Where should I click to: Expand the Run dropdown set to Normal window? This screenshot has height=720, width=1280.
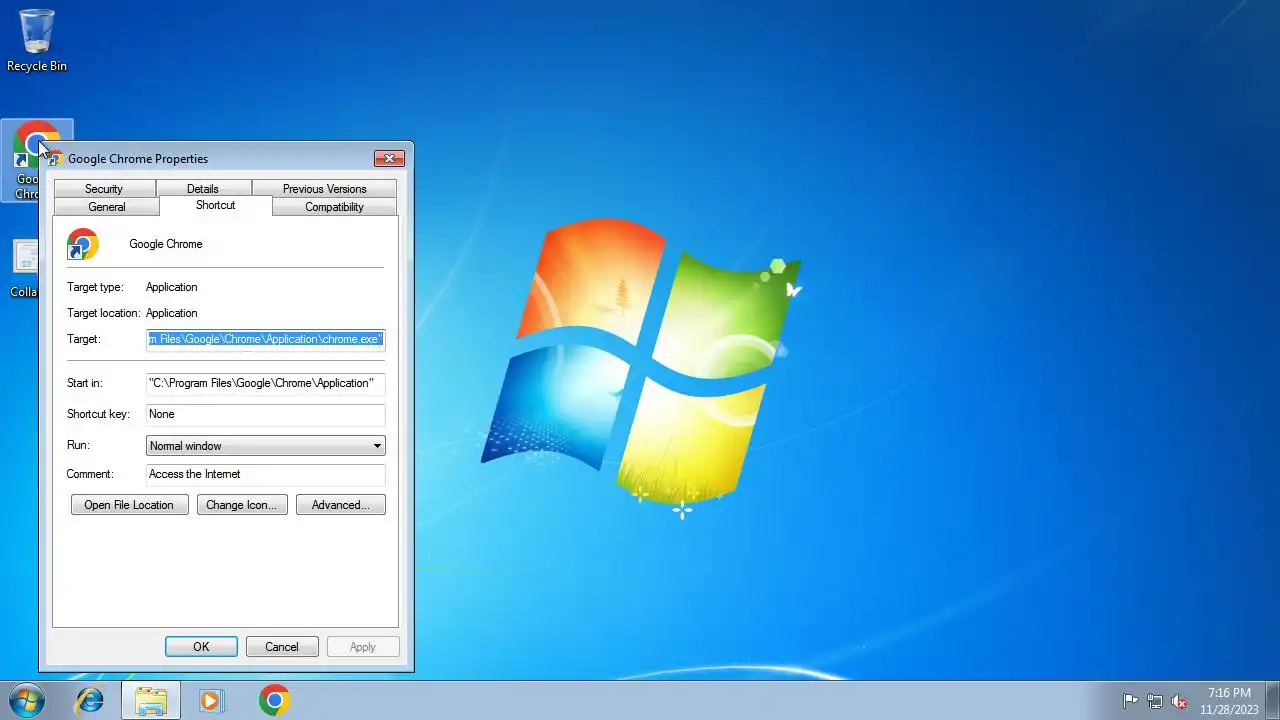(265, 446)
